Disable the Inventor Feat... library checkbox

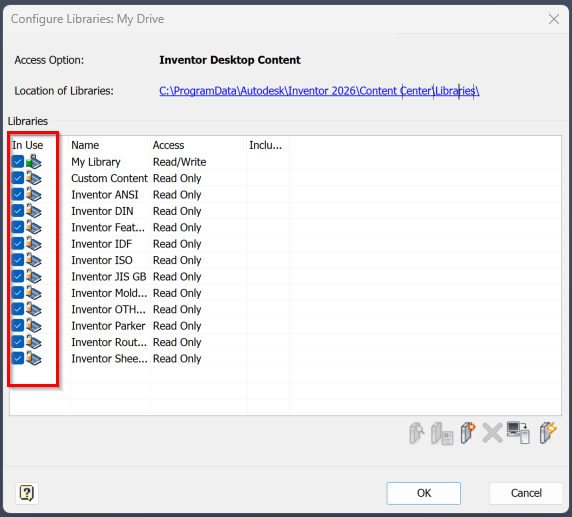[x=18, y=227]
